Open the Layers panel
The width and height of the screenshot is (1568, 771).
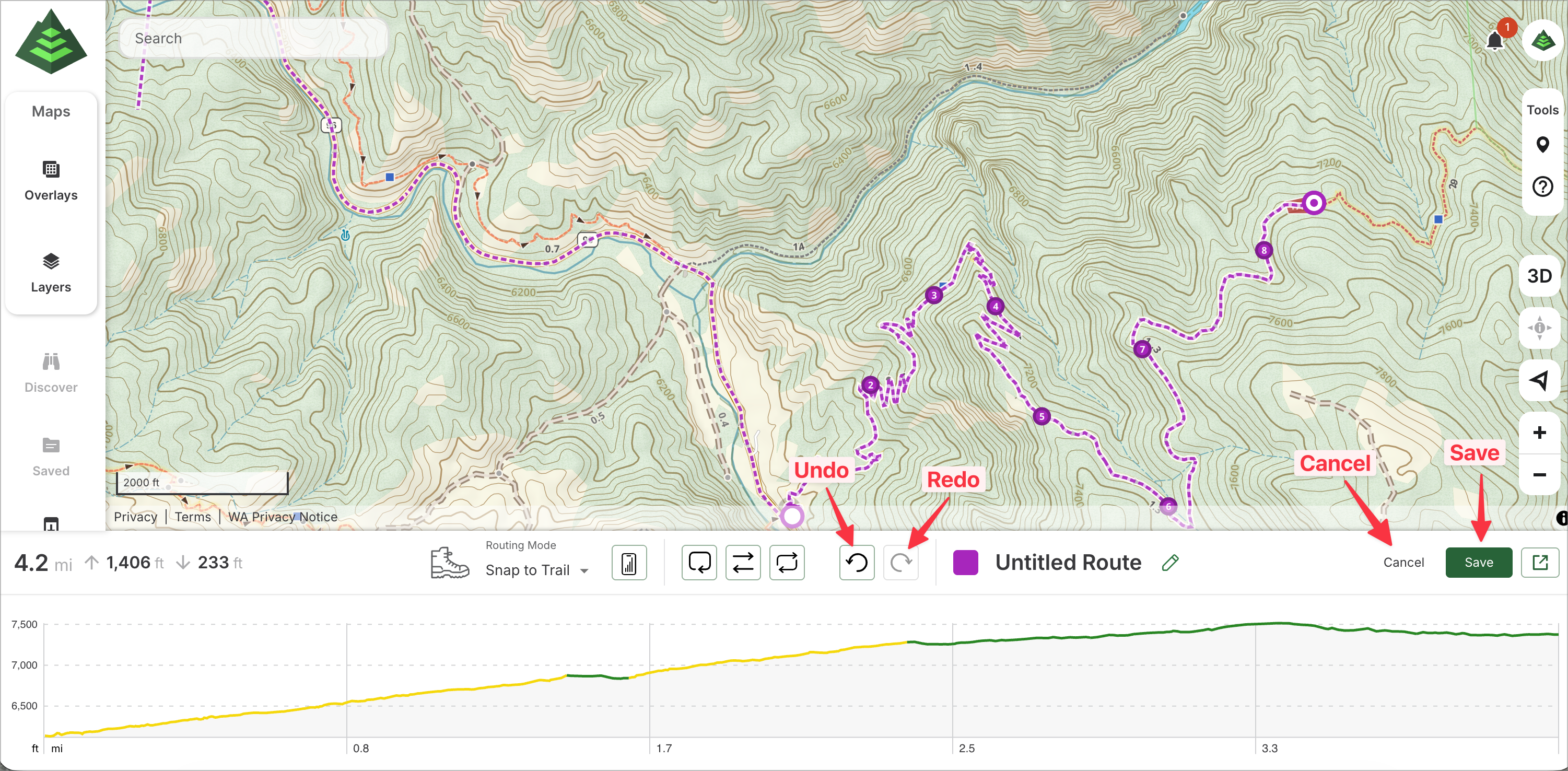click(51, 273)
